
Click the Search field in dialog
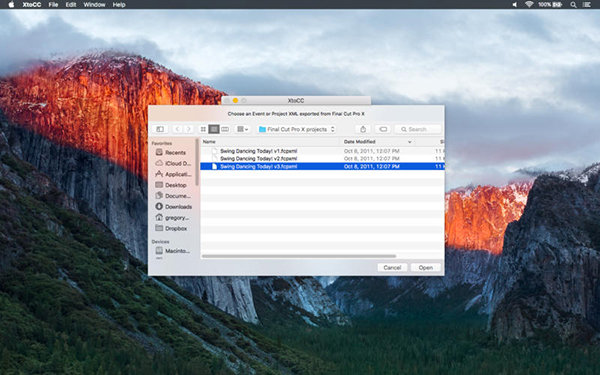418,129
